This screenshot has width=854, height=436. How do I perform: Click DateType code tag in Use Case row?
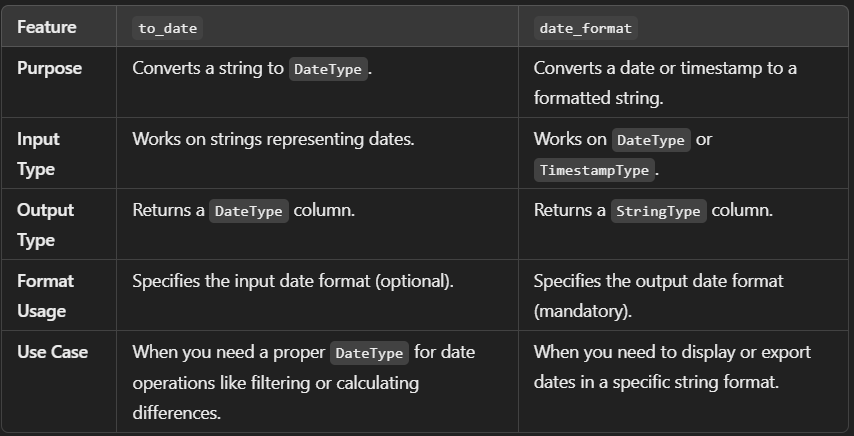pos(369,353)
